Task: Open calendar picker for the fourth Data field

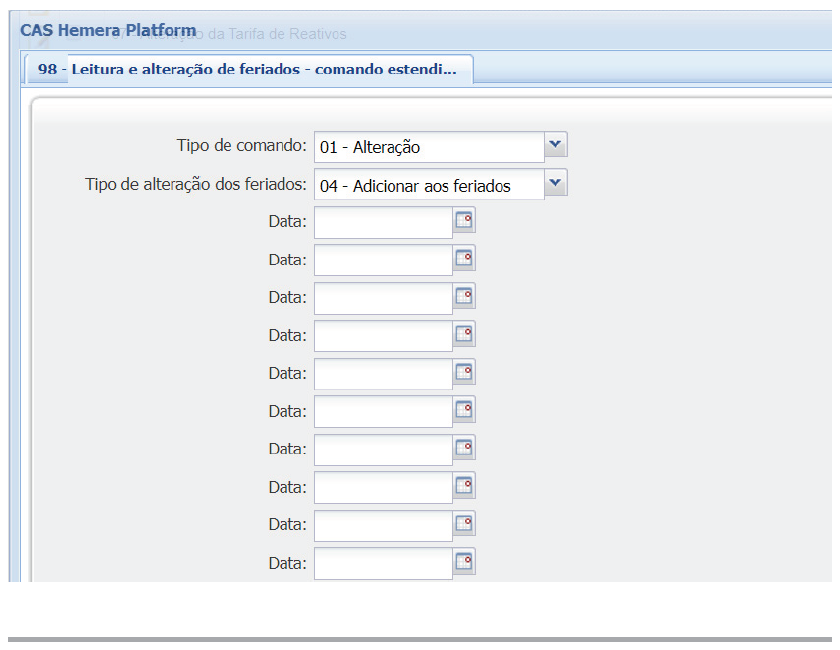Action: point(464,335)
